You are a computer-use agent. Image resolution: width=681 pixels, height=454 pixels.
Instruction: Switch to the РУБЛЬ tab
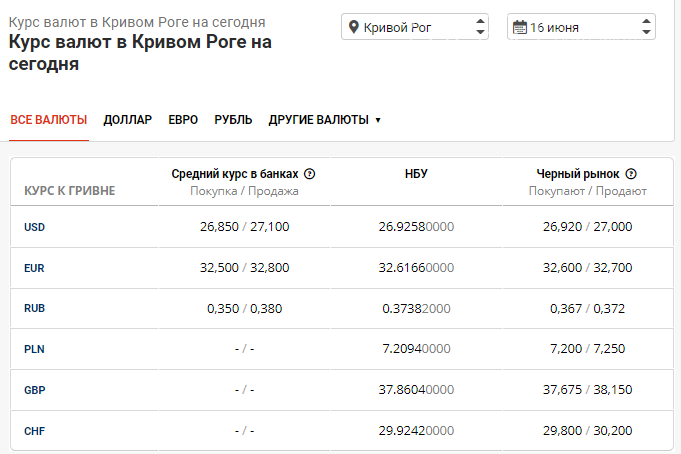pos(233,119)
